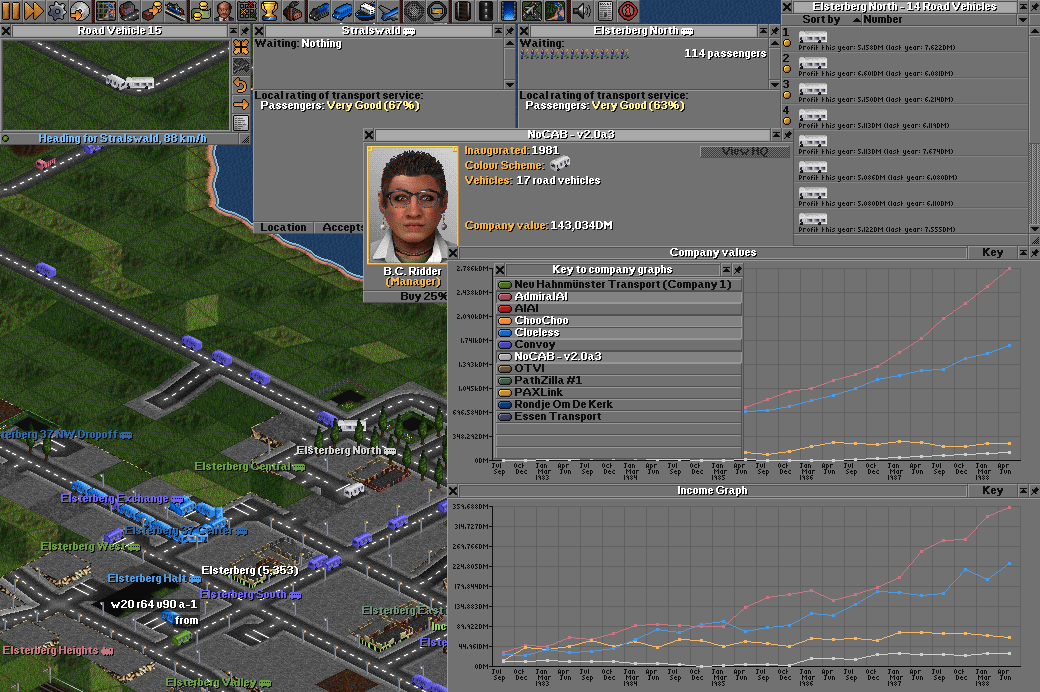
Task: Toggle AdmiralAI in company graph key
Action: pyautogui.click(x=619, y=297)
